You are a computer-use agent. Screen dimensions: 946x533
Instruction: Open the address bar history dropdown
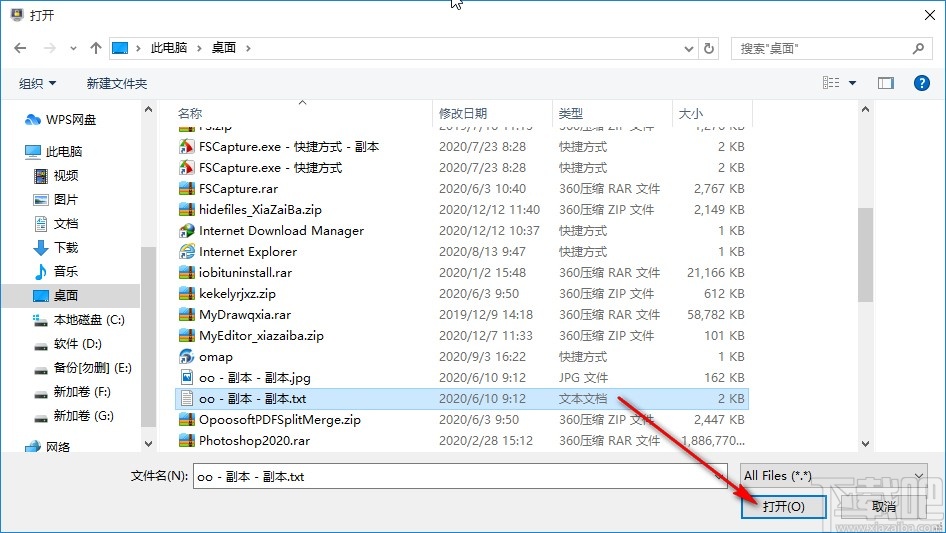pyautogui.click(x=688, y=49)
